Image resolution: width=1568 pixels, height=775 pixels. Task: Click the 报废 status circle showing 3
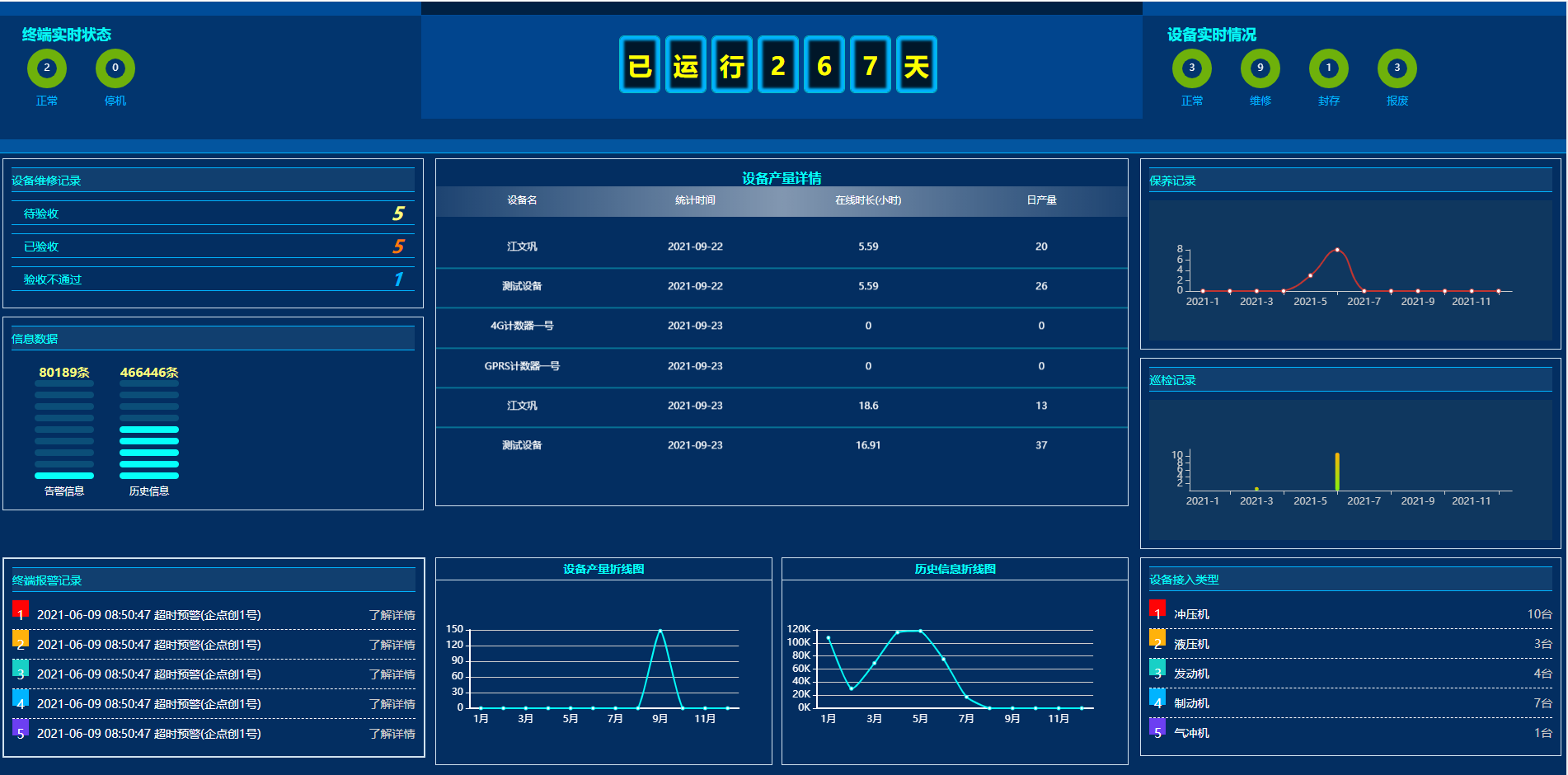[x=1397, y=68]
